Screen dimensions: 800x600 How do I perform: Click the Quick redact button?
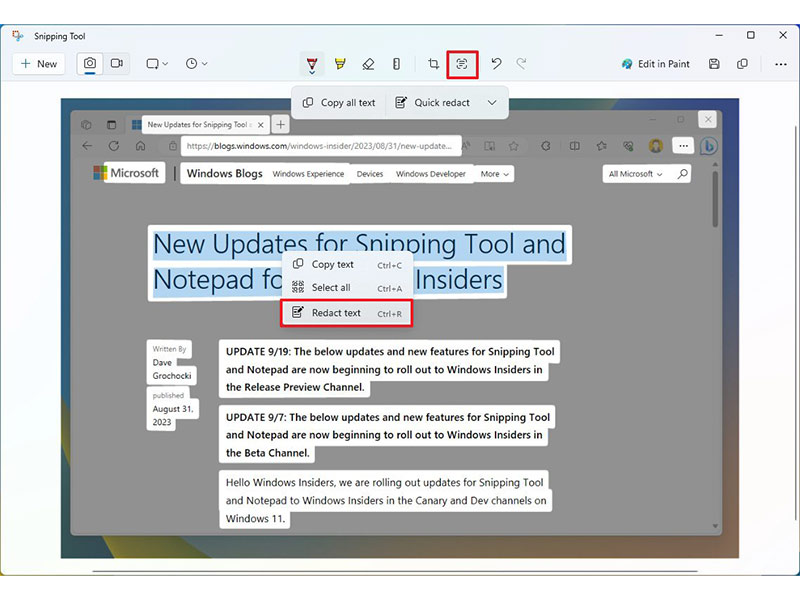[x=433, y=103]
